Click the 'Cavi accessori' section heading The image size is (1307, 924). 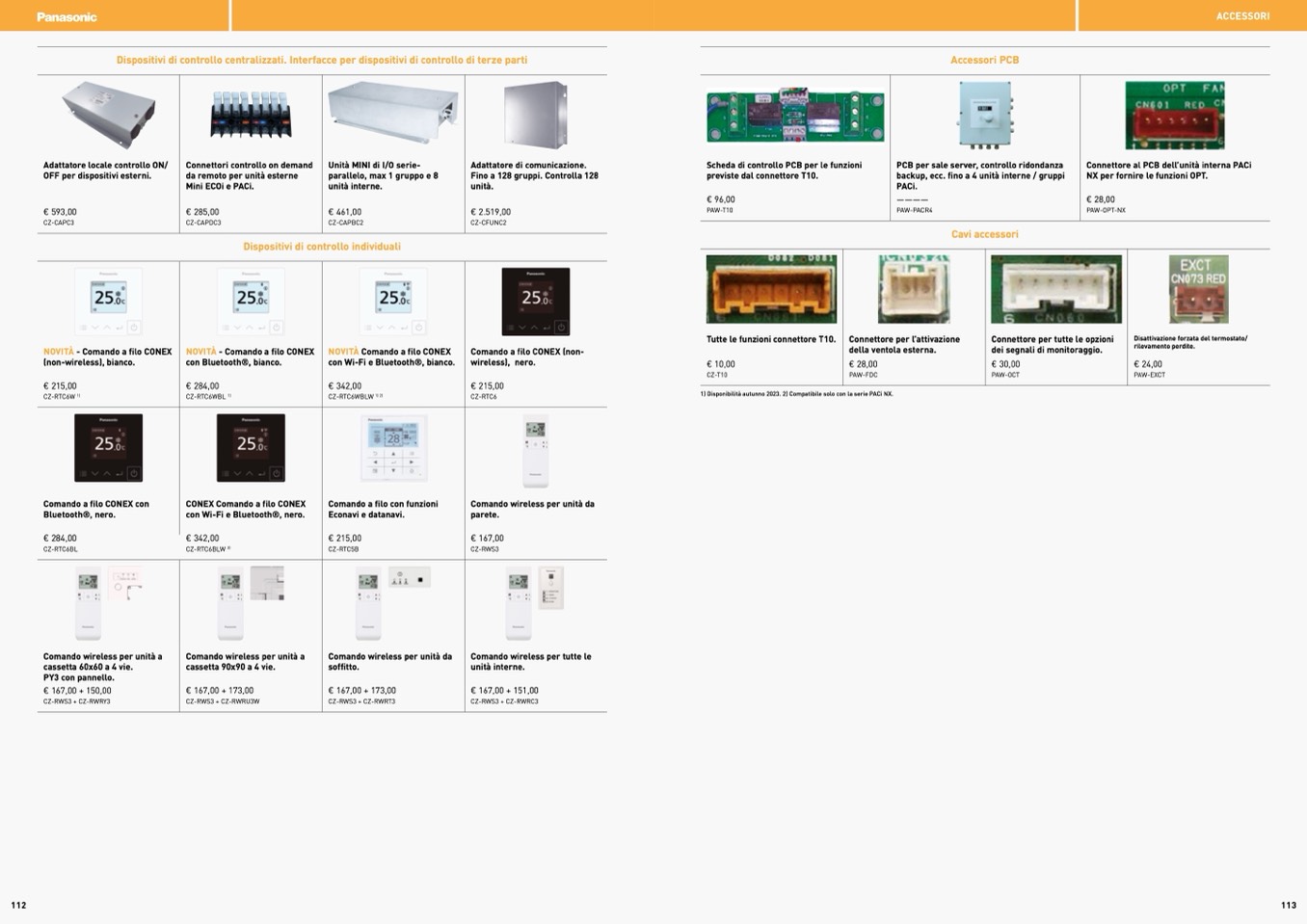[984, 234]
